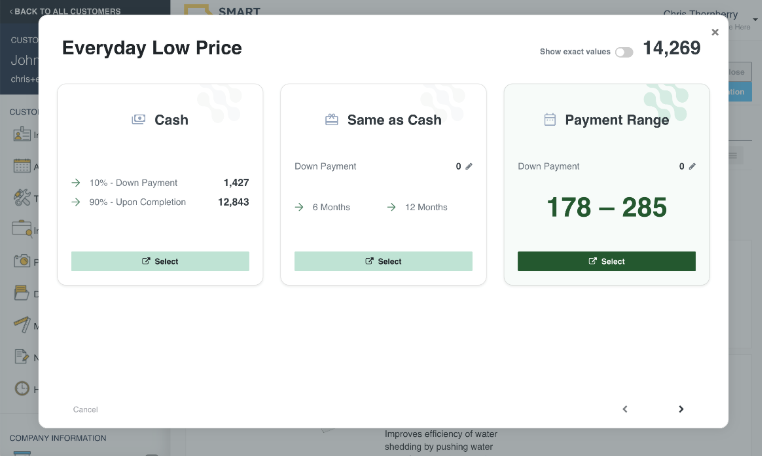Toggle Show exact values switch
This screenshot has height=456, width=762.
[x=624, y=52]
